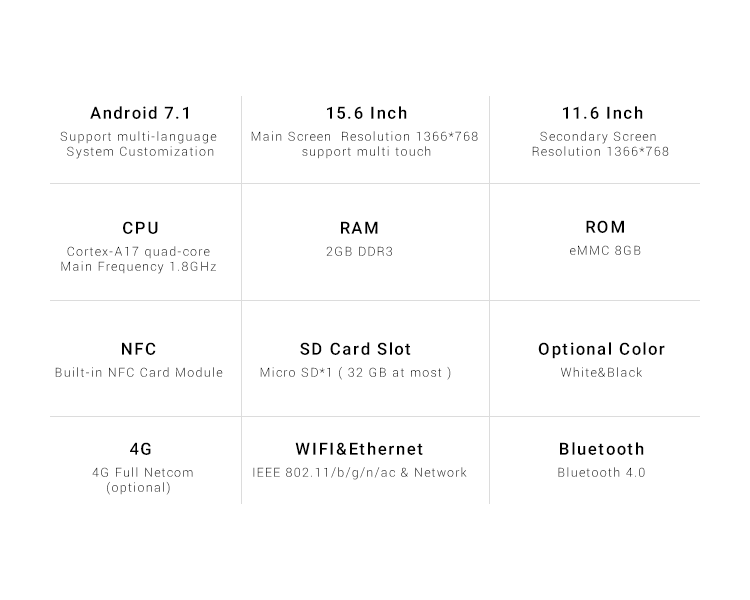Viewport: 750px width, 600px height.
Task: Click the Optional Color heading
Action: coord(602,349)
